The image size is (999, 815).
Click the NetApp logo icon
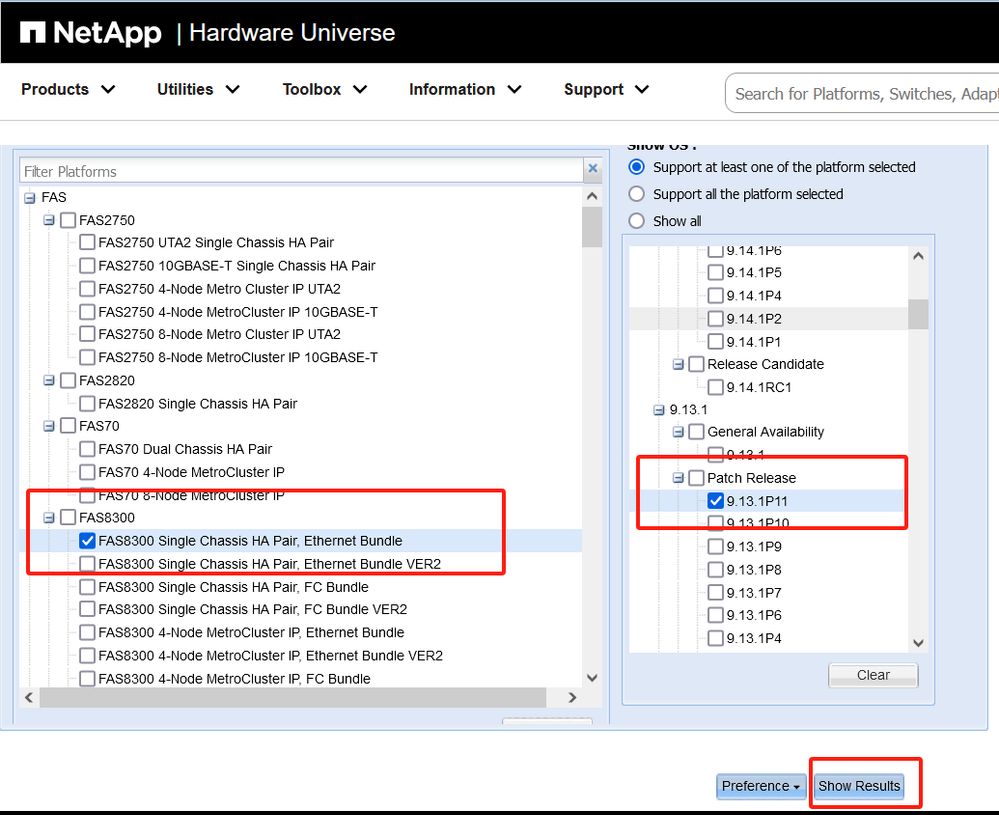click(x=32, y=33)
